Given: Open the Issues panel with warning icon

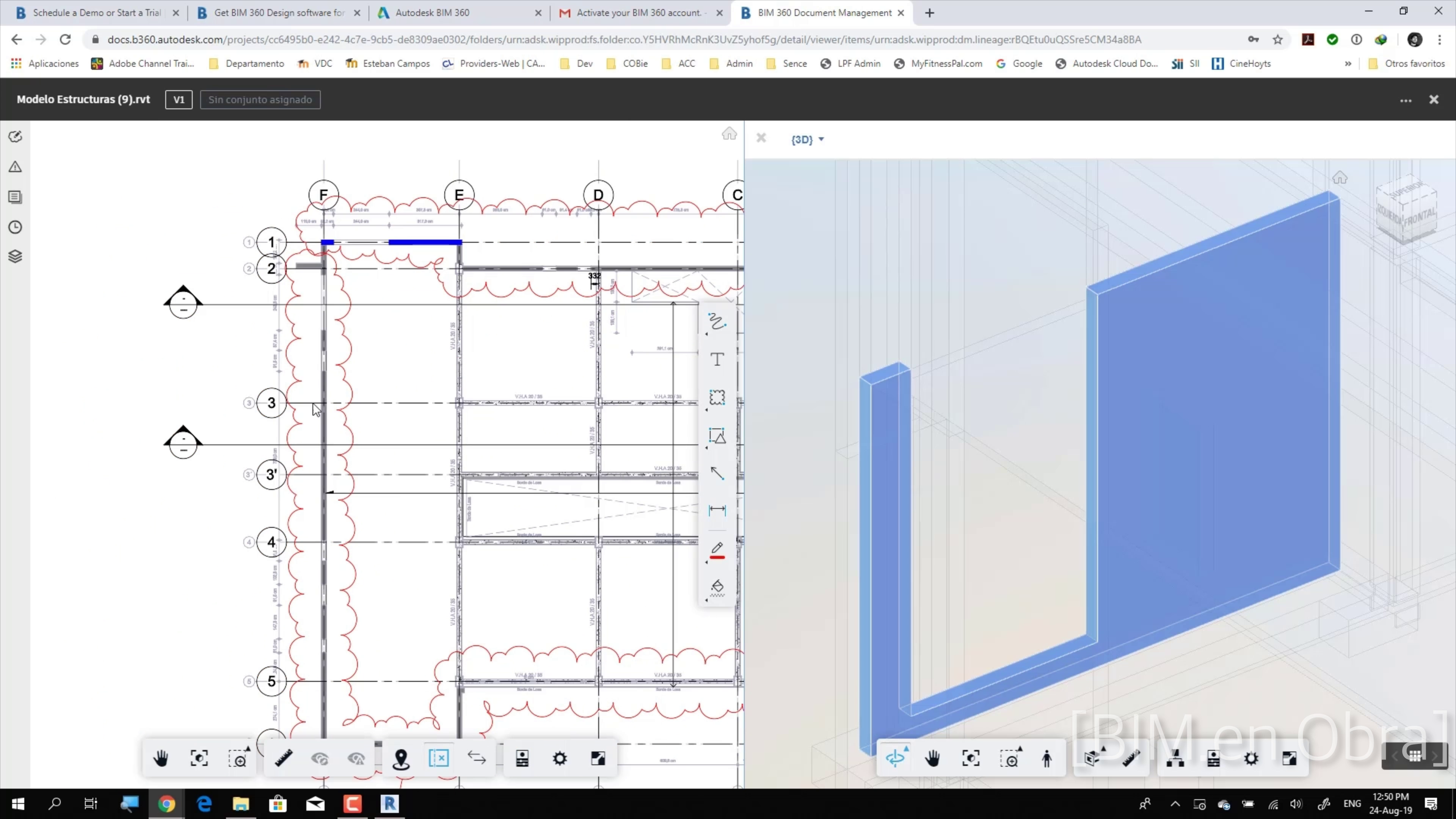Looking at the screenshot, I should (x=15, y=167).
